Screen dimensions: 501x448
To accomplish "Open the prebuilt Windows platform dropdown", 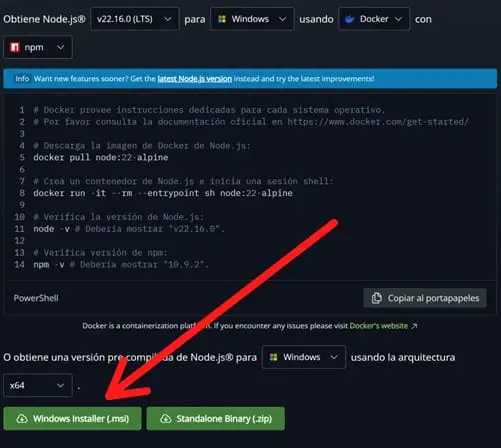I will [304, 357].
